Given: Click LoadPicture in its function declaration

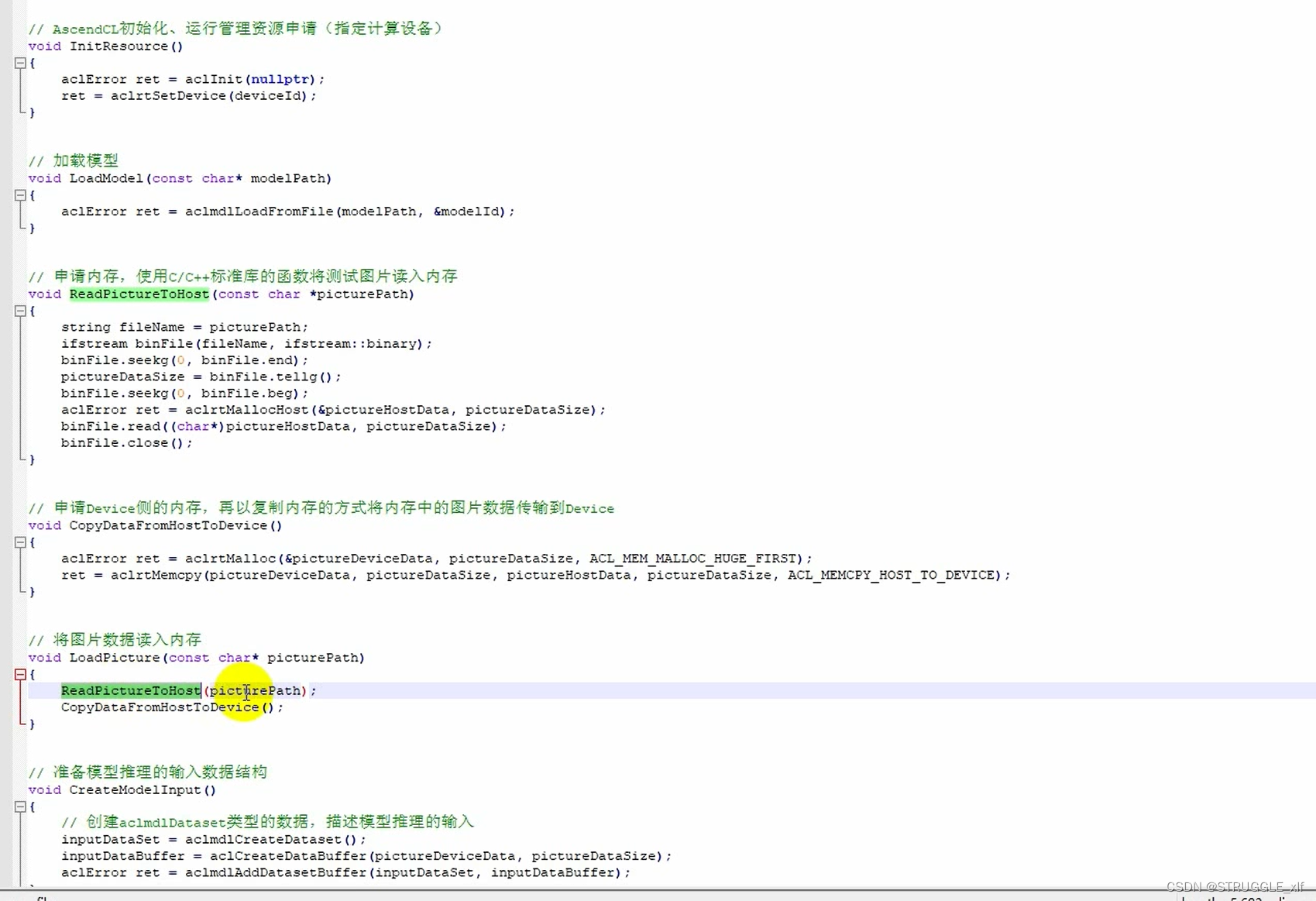Looking at the screenshot, I should tap(115, 658).
